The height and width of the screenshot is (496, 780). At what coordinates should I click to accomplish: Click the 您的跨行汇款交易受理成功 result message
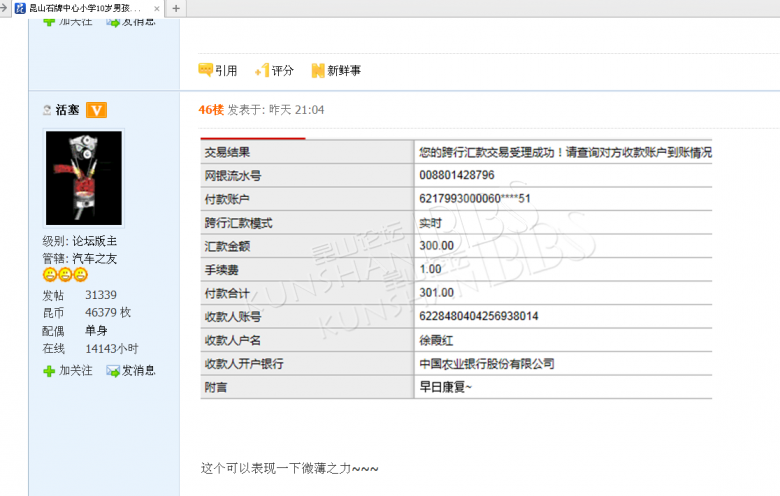[566, 152]
